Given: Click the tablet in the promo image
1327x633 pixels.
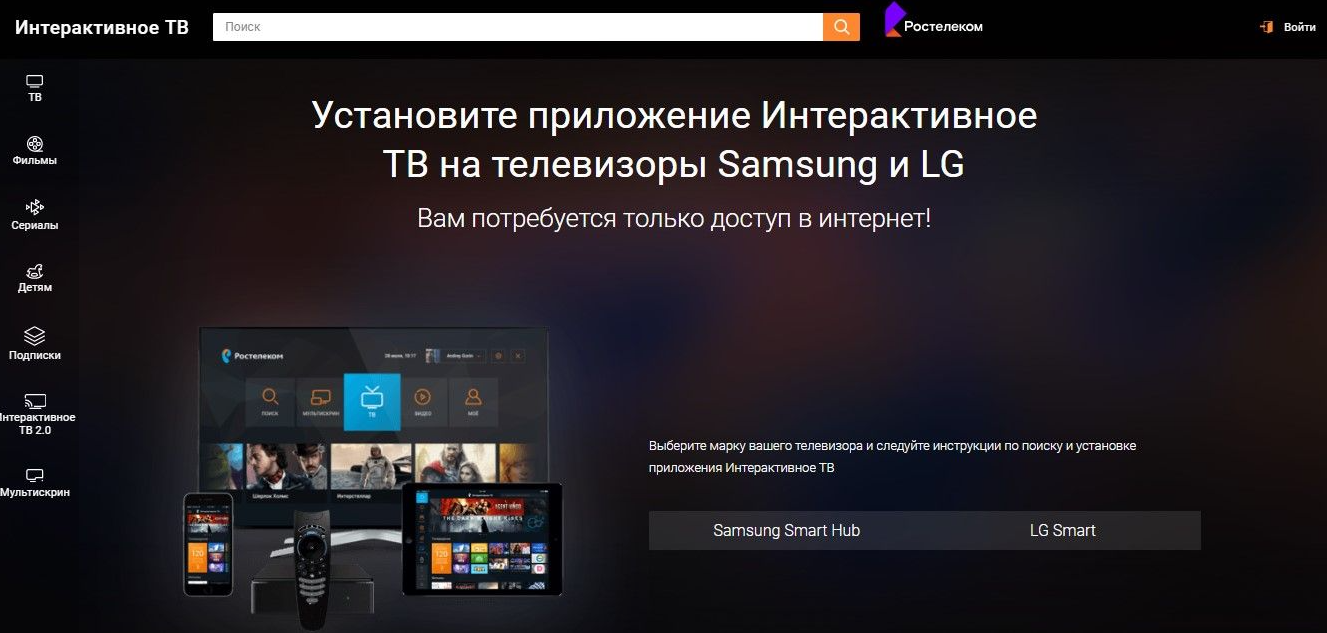Looking at the screenshot, I should pos(481,540).
